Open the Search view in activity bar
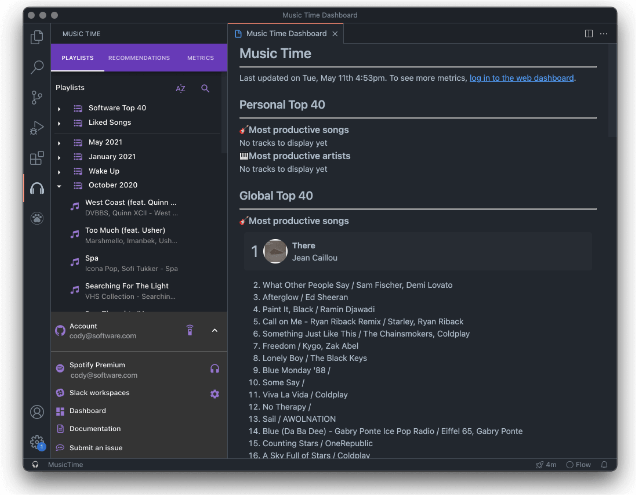The height and width of the screenshot is (495, 636). (x=37, y=67)
